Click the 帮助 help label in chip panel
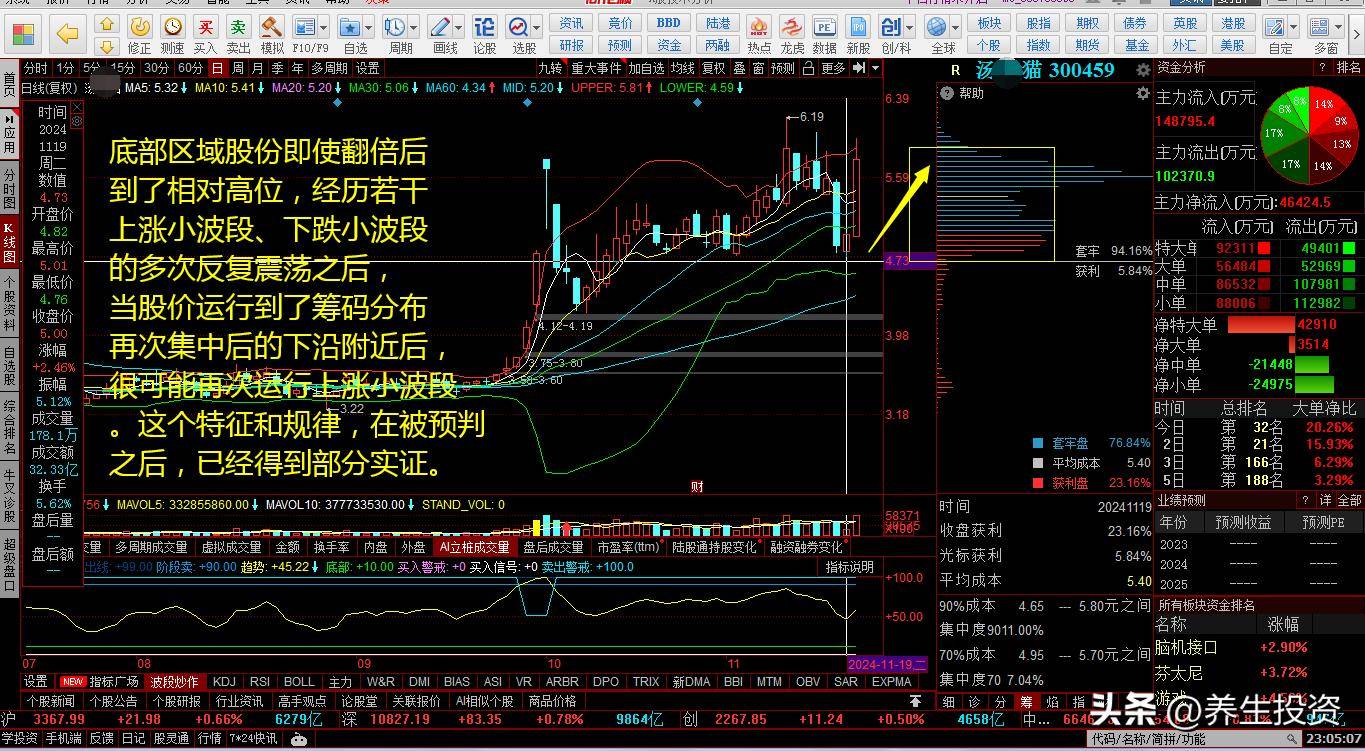This screenshot has width=1365, height=751. tap(971, 93)
